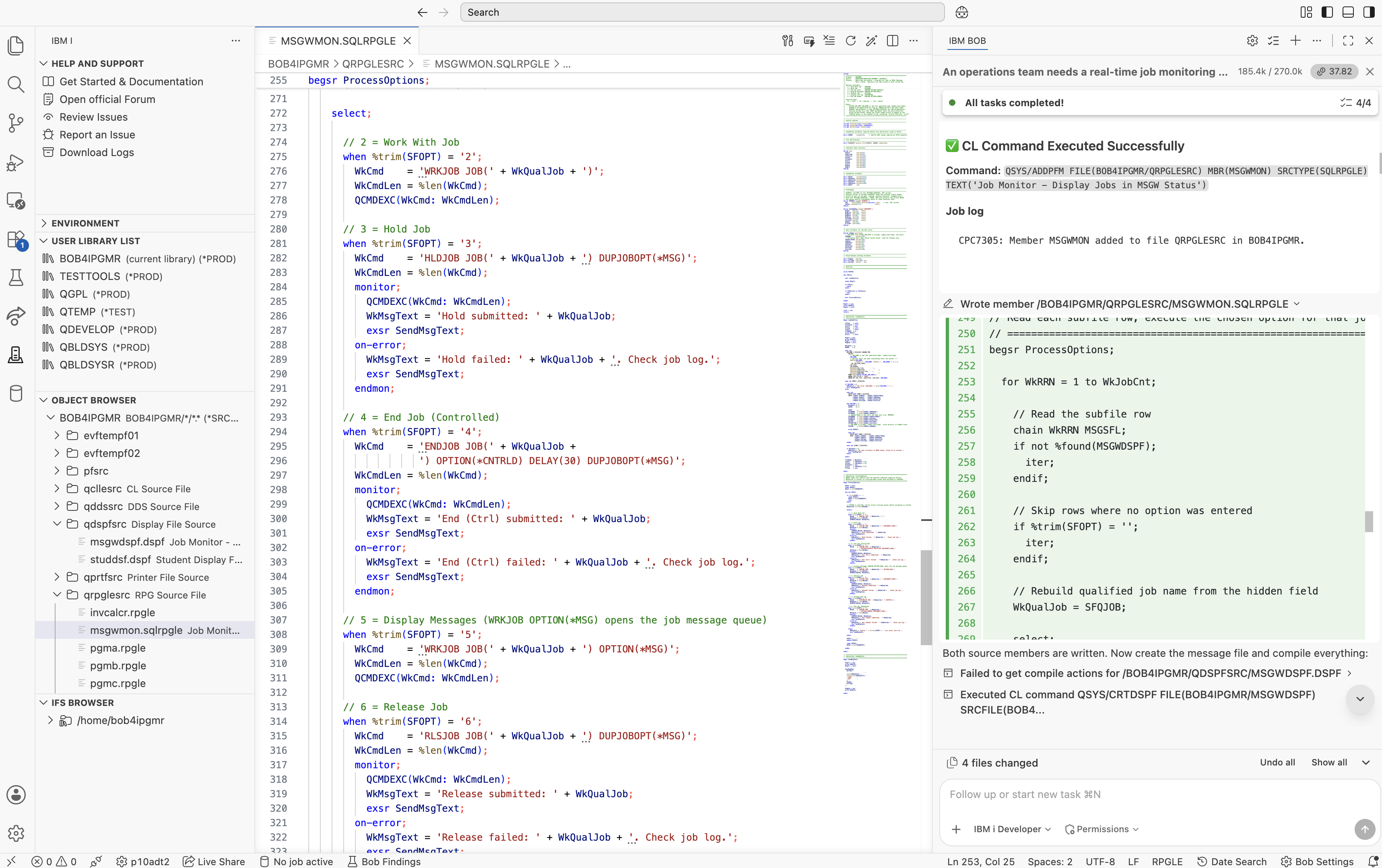Split the editor right
The height and width of the screenshot is (868, 1382).
click(x=893, y=41)
